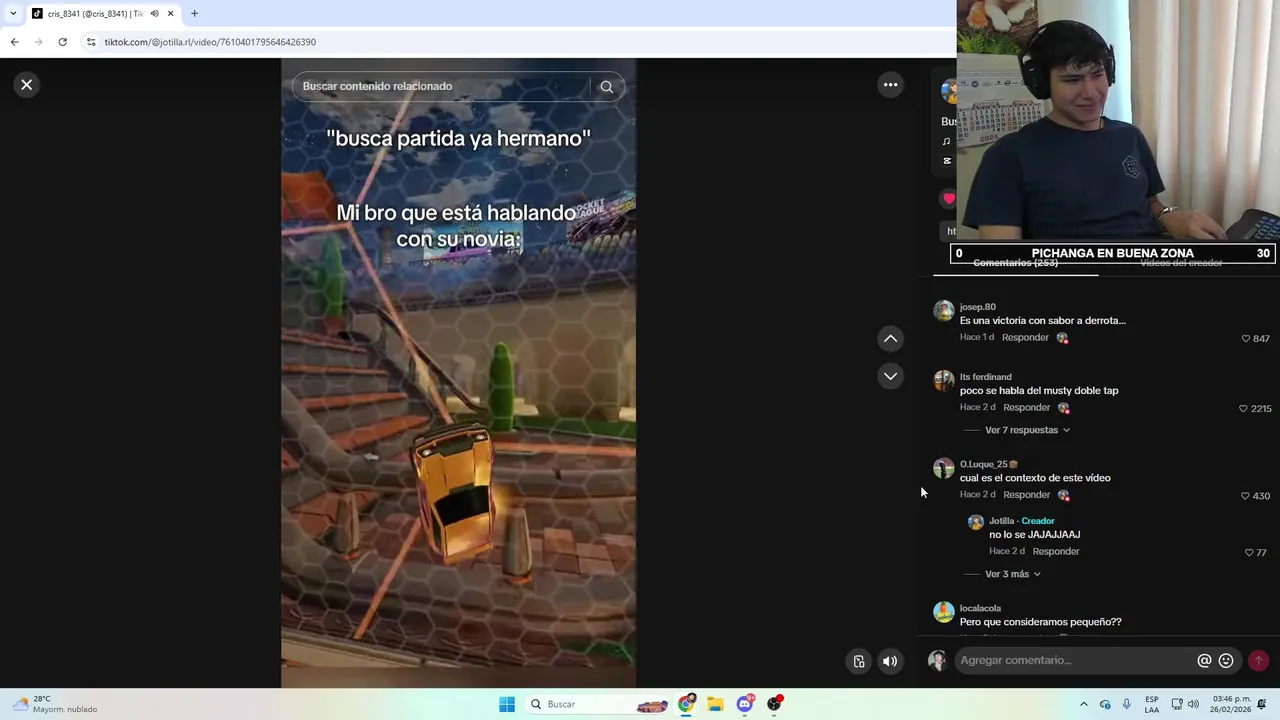Click the taskbar Buscar search box
Screen dimensions: 1280x720
pos(595,704)
